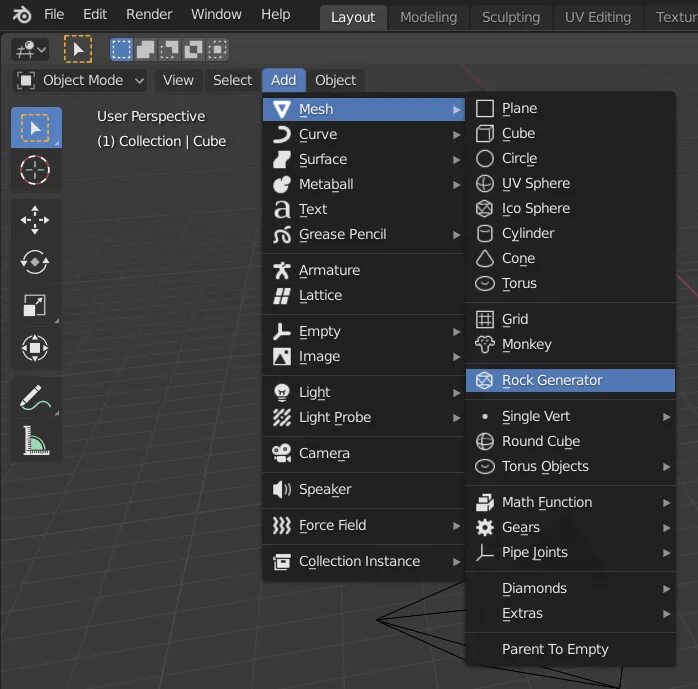Open the Object menu in viewport header

(x=335, y=81)
